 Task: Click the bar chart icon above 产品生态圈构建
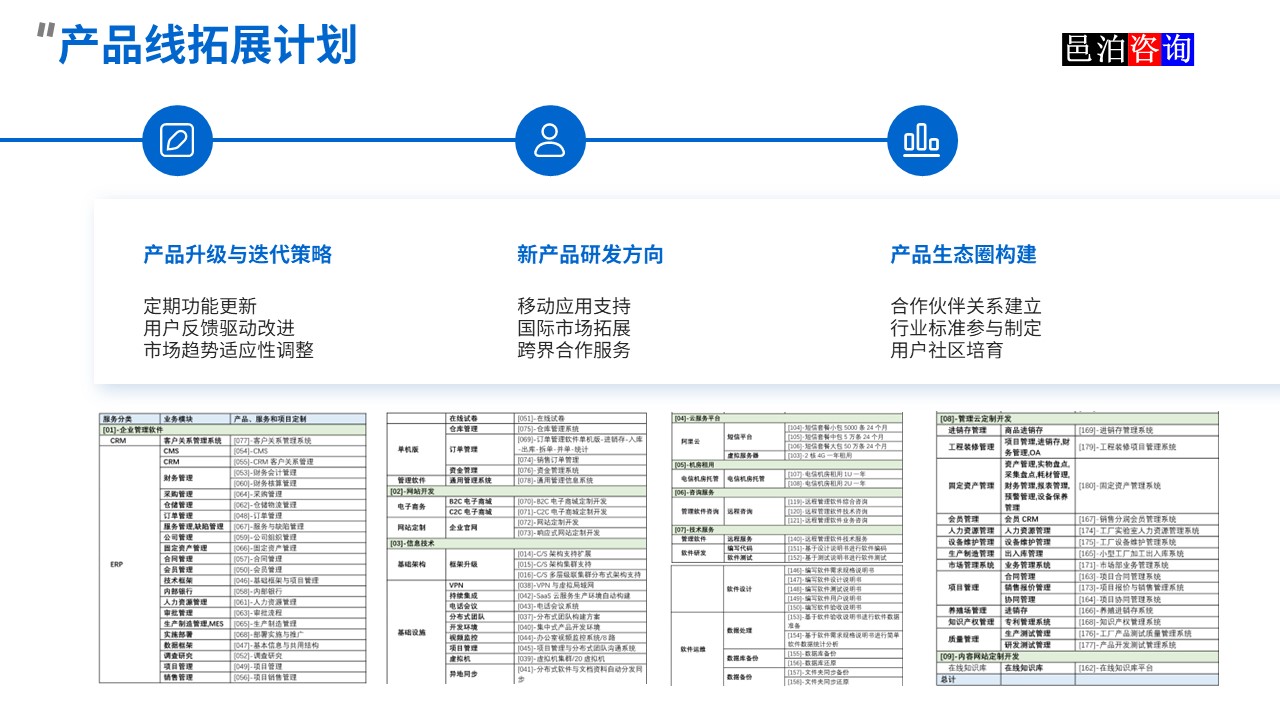pos(921,140)
